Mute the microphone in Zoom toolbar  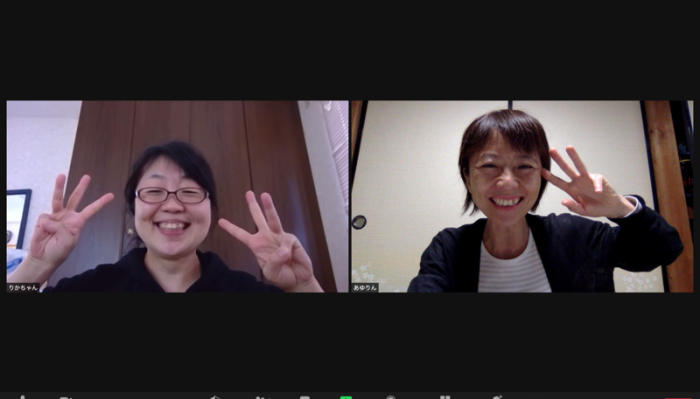click(22, 397)
